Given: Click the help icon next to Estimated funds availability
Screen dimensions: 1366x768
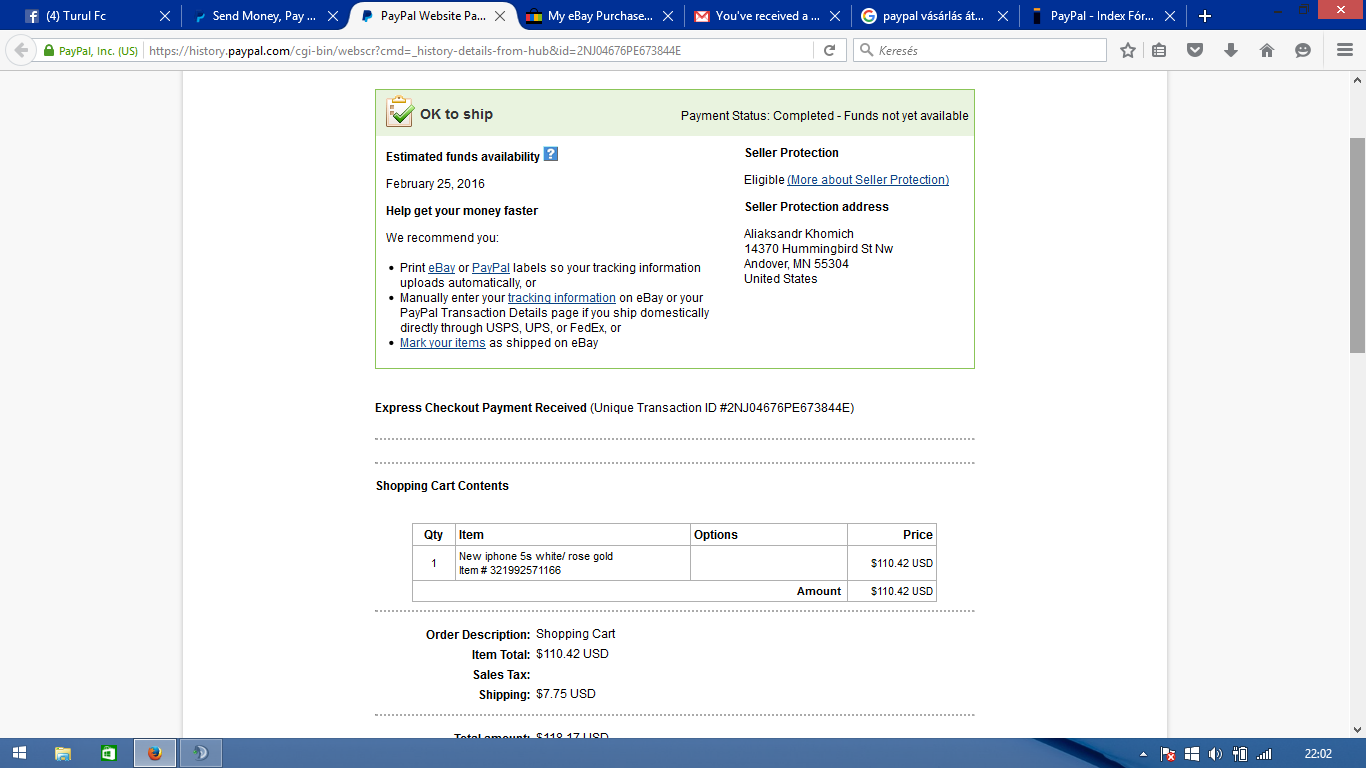Looking at the screenshot, I should pyautogui.click(x=551, y=154).
